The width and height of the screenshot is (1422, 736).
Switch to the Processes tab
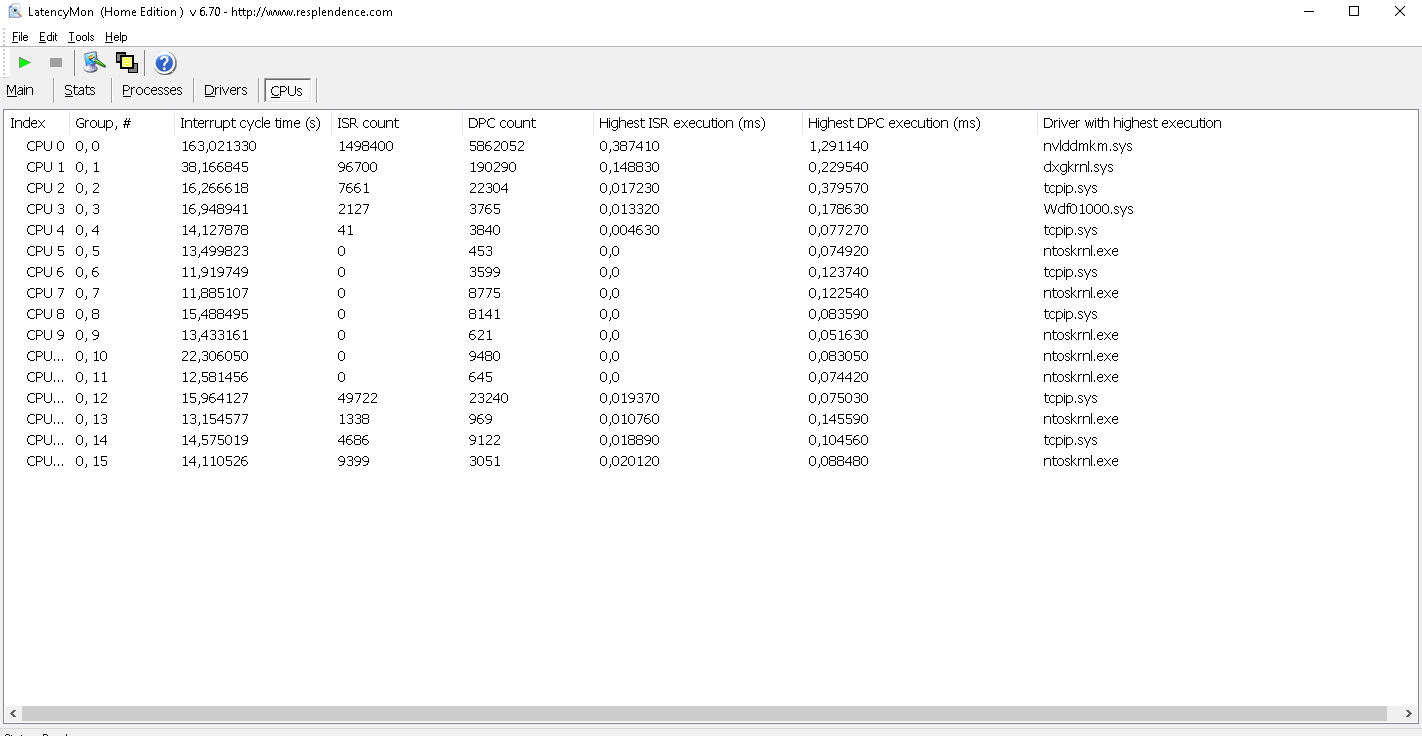click(152, 90)
